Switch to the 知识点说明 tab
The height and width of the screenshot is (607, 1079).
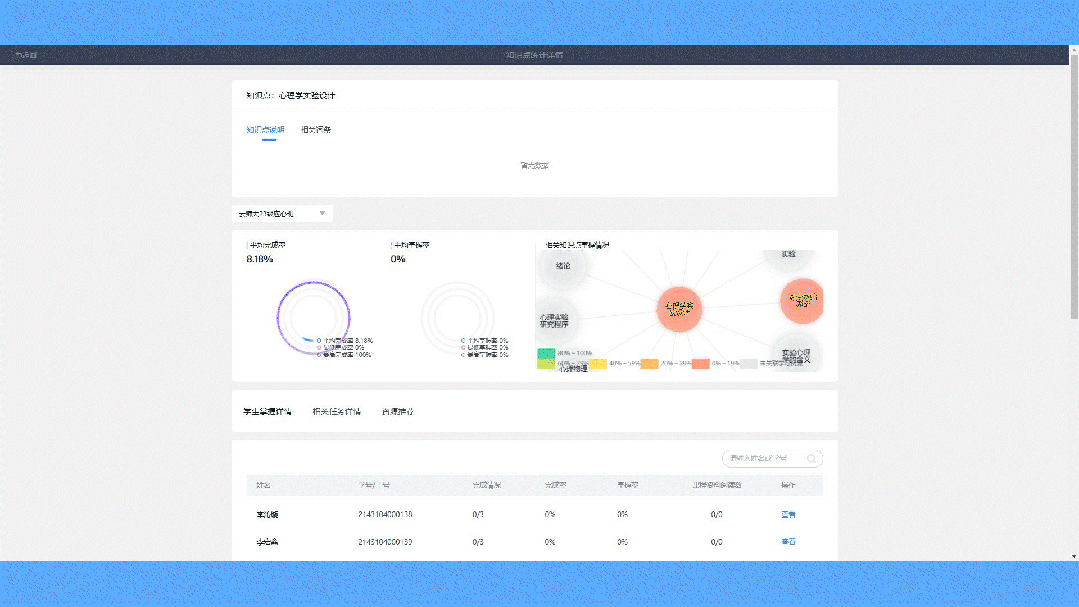click(x=266, y=130)
